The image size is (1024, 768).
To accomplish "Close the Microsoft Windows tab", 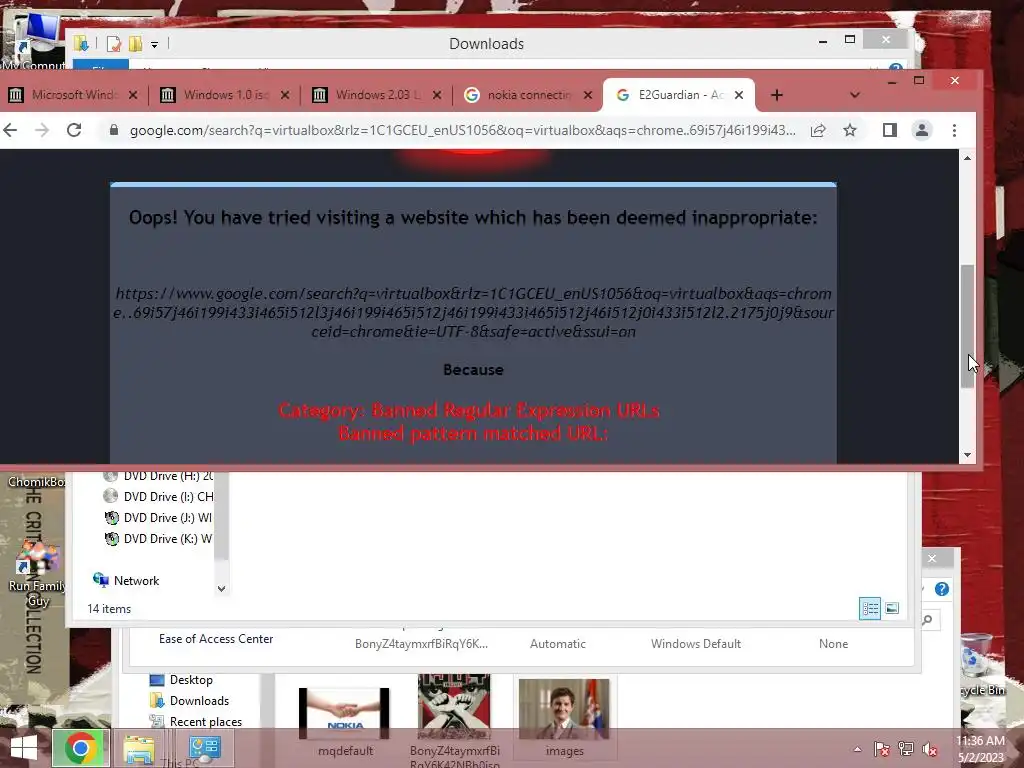I will [133, 95].
